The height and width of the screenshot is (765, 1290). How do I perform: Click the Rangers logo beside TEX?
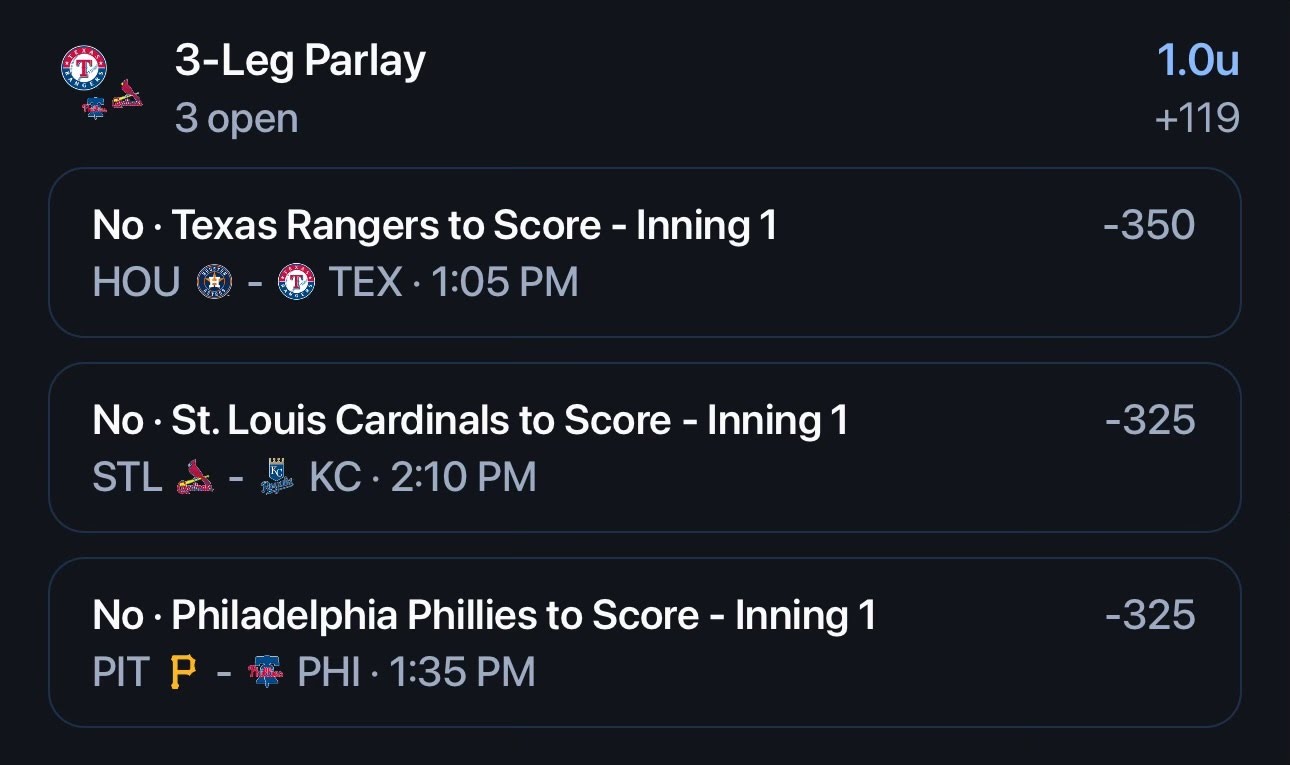tap(296, 282)
